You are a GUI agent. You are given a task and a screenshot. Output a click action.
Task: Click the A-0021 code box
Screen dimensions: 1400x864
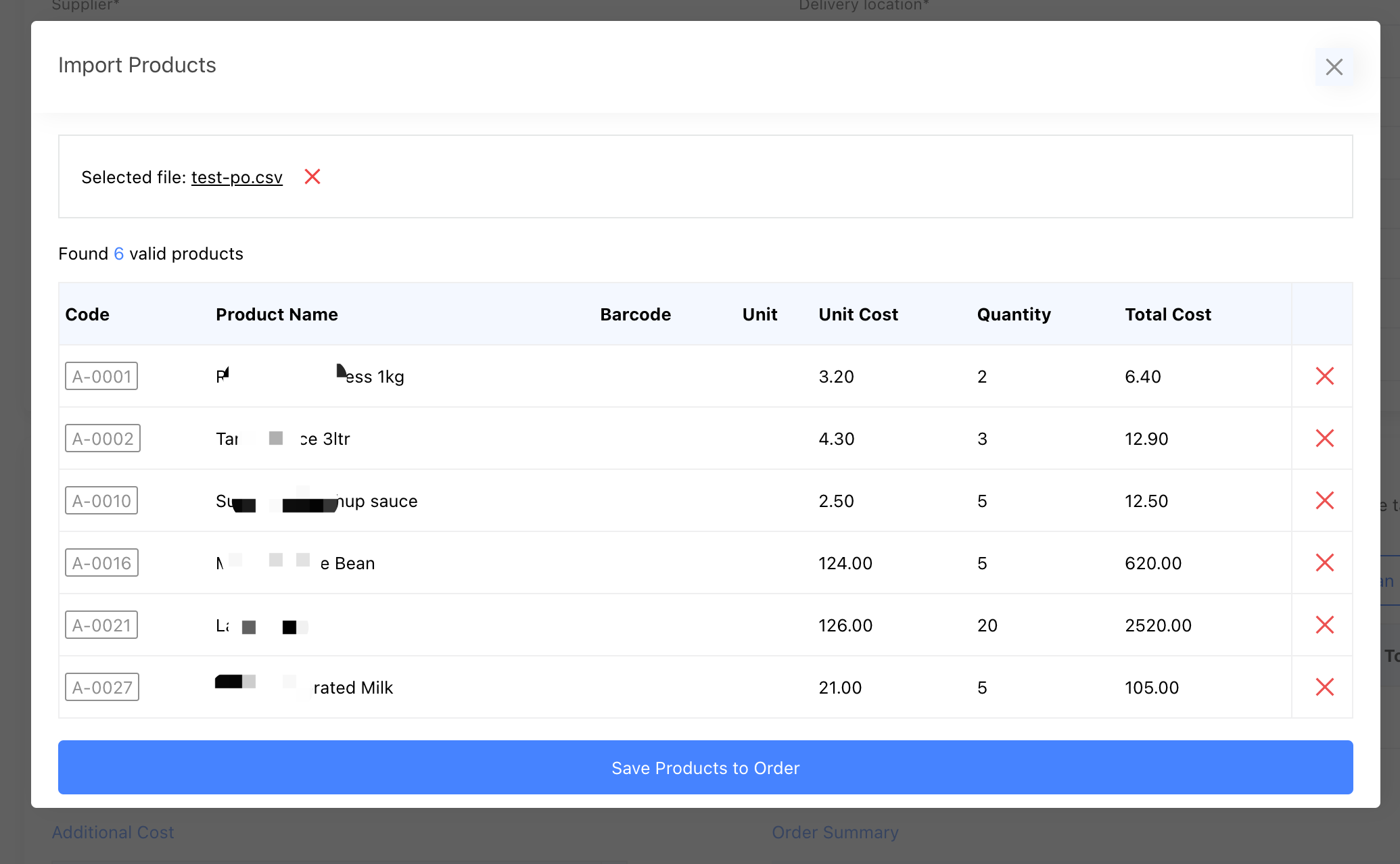point(101,625)
